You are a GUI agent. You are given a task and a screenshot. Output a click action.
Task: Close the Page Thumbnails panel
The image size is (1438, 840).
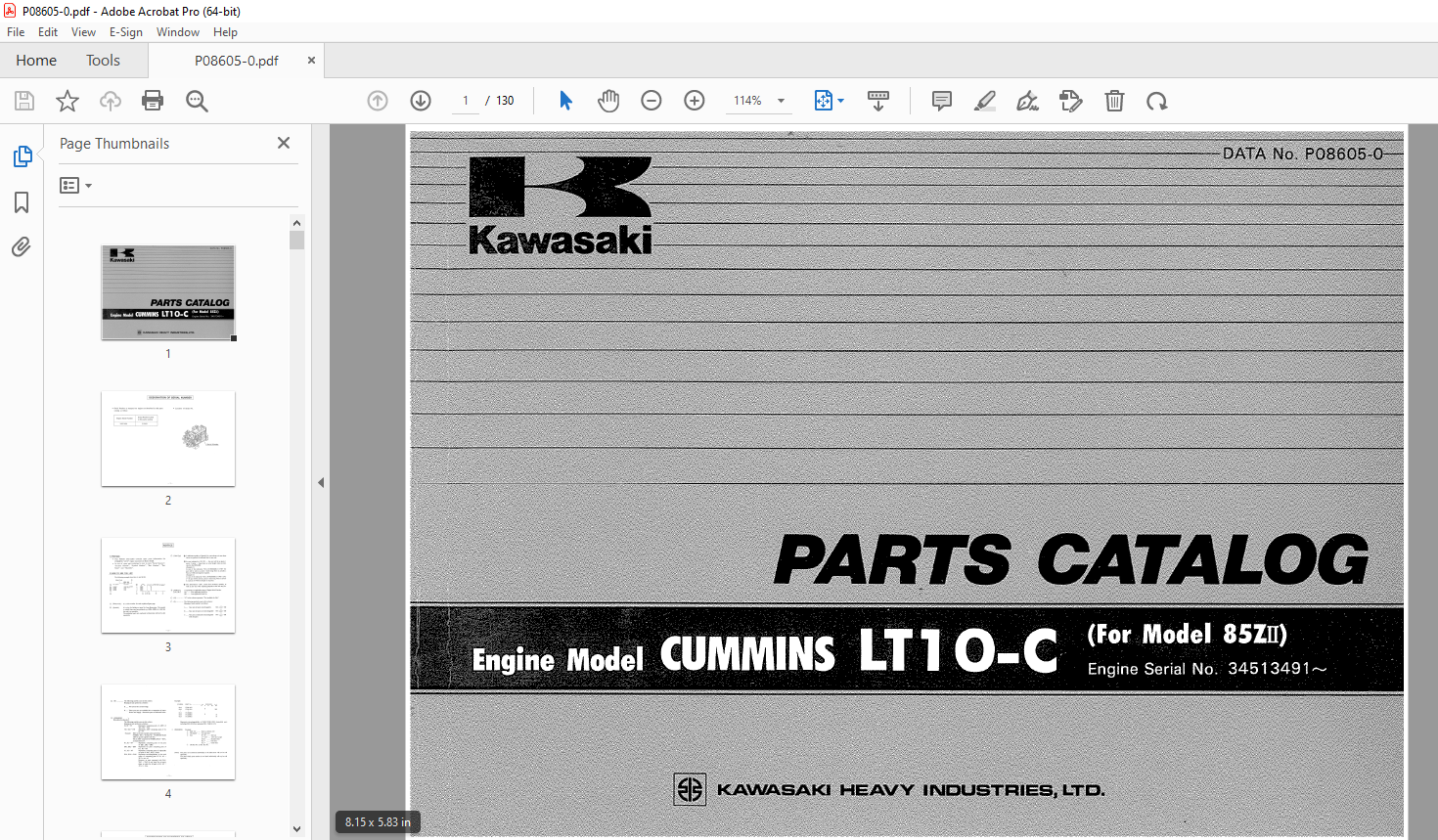[x=284, y=143]
